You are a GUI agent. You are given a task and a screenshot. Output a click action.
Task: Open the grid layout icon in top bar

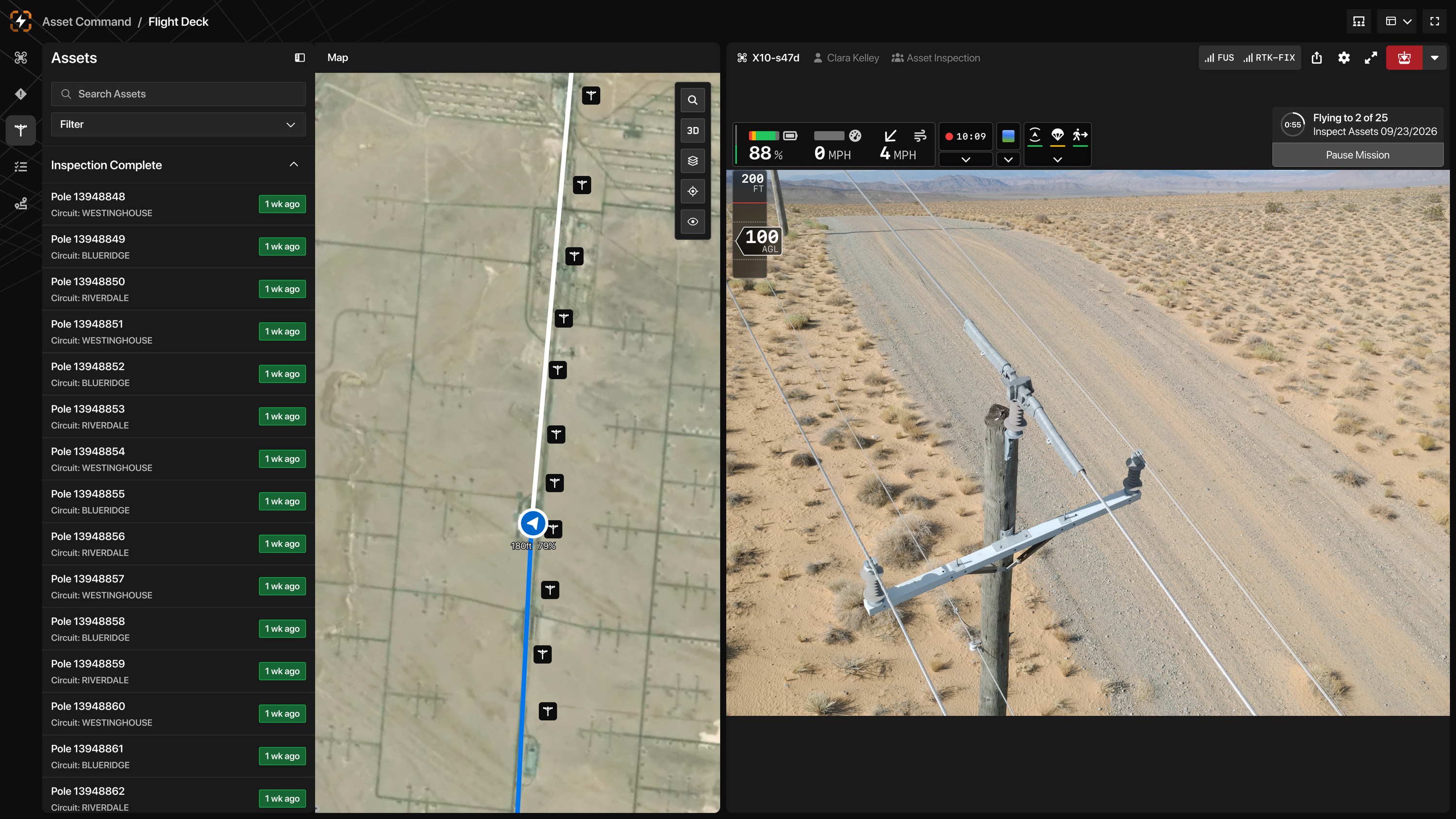tap(1359, 21)
